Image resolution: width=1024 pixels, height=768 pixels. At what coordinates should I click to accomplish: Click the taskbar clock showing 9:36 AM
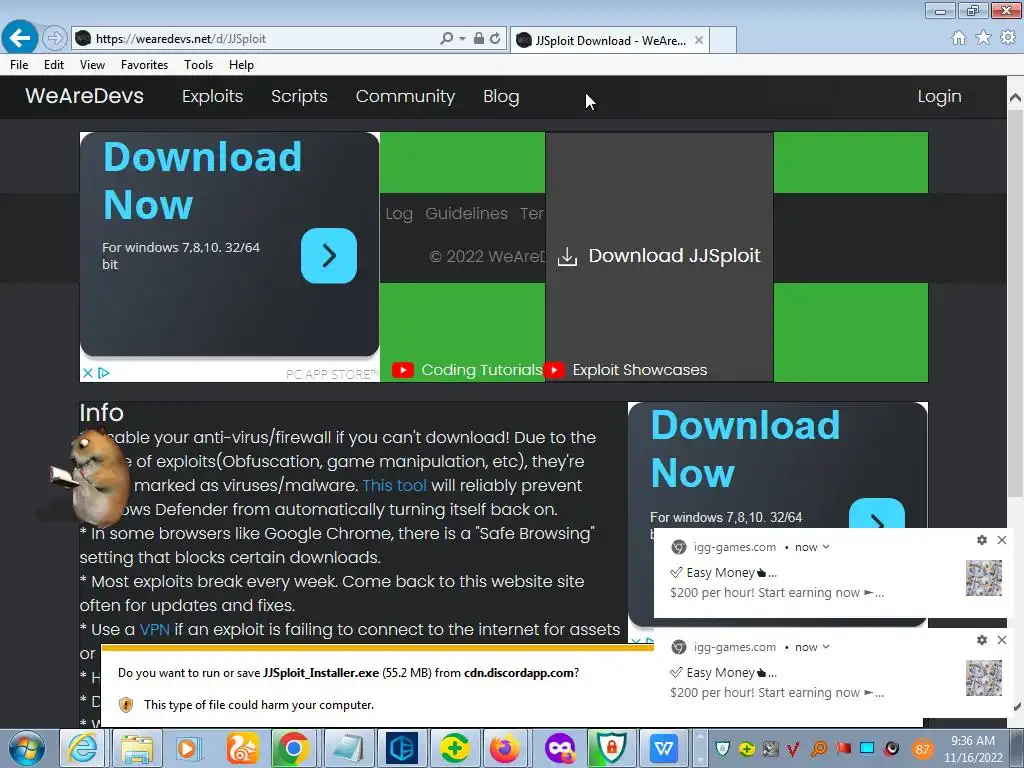coord(973,749)
